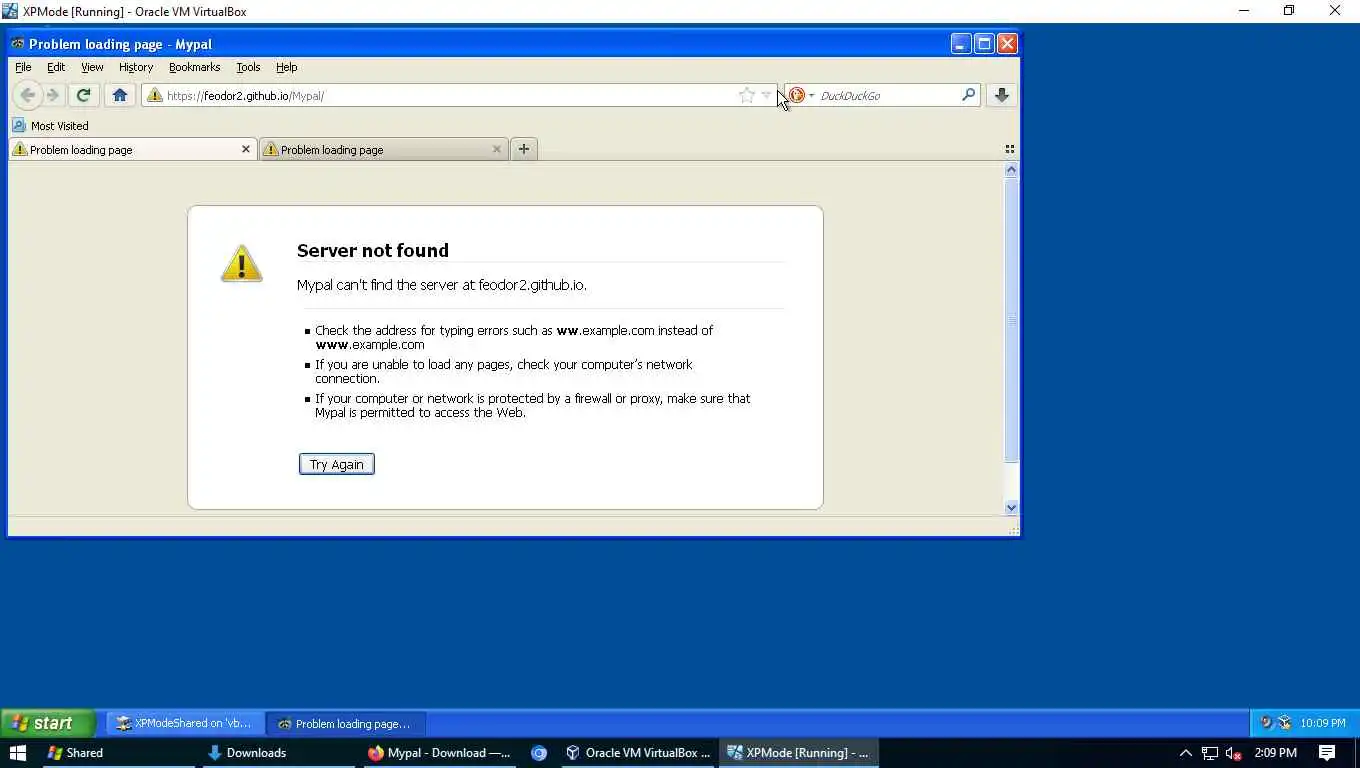The height and width of the screenshot is (768, 1360).
Task: Click the network icon in host tray
Action: (1210, 753)
